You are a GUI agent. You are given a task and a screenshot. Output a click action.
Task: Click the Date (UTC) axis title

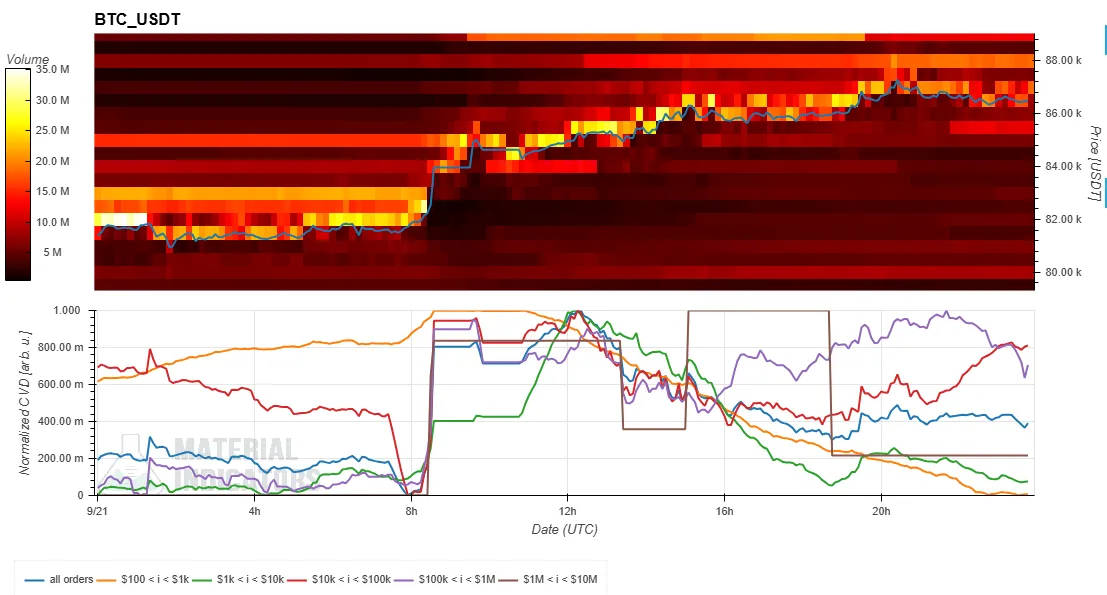564,529
